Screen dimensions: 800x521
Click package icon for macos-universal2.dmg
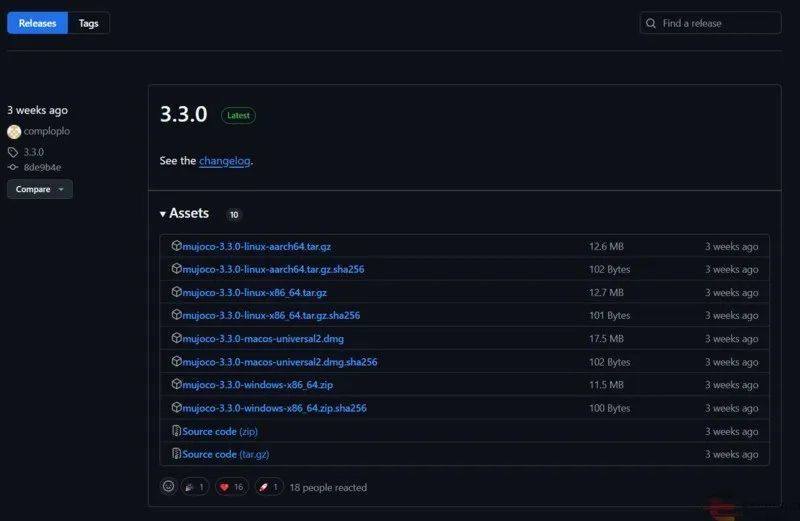pos(177,338)
